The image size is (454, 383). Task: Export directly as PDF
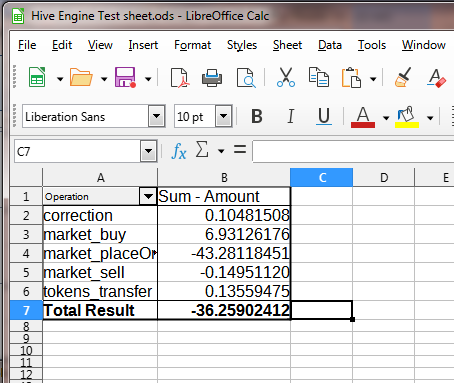tap(180, 78)
